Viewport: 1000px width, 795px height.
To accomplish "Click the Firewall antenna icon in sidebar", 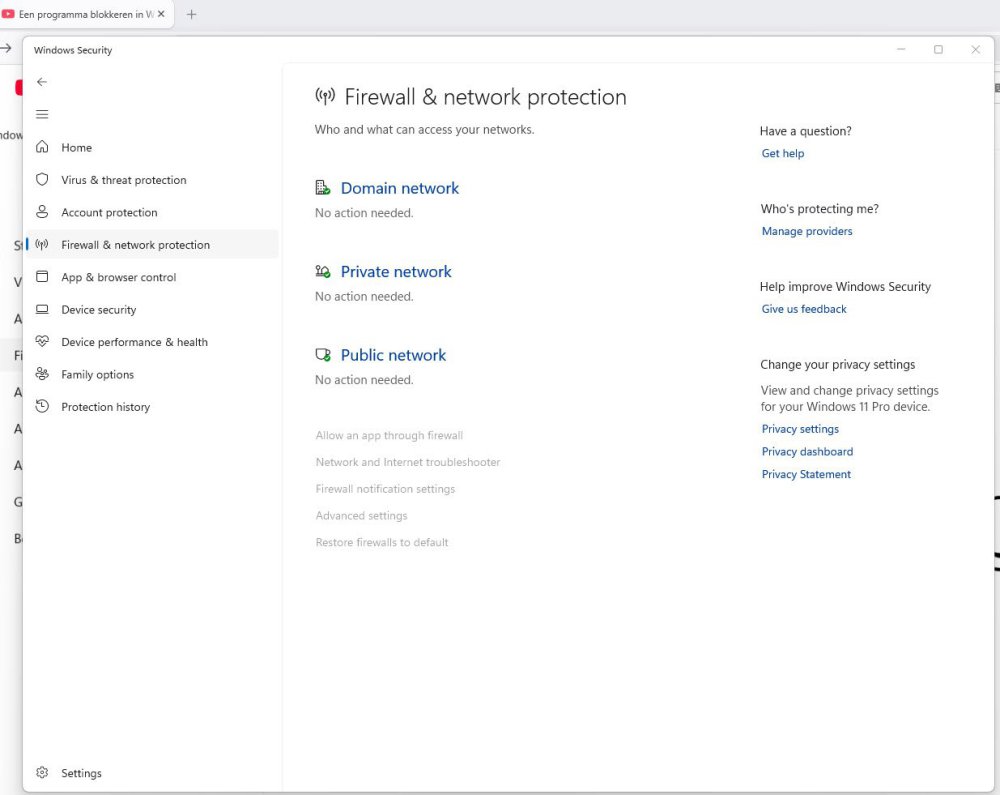I will coord(42,244).
